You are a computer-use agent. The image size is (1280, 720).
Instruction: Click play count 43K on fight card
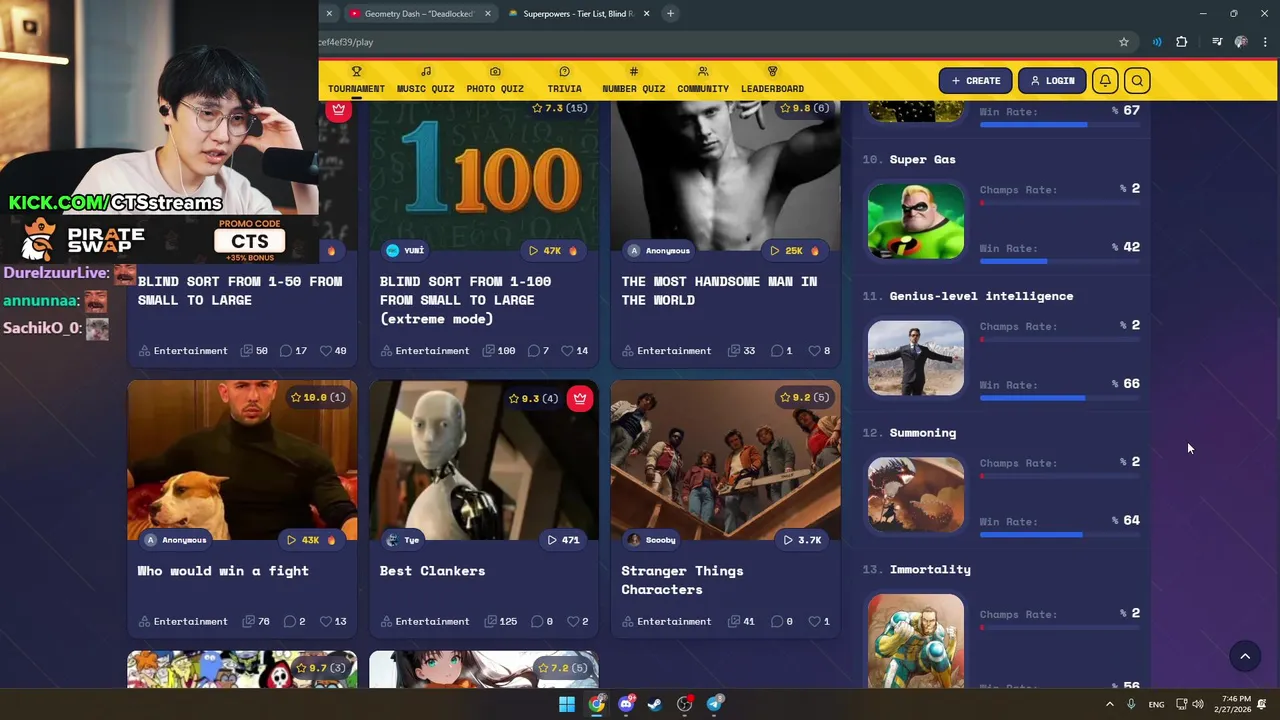[x=311, y=540]
